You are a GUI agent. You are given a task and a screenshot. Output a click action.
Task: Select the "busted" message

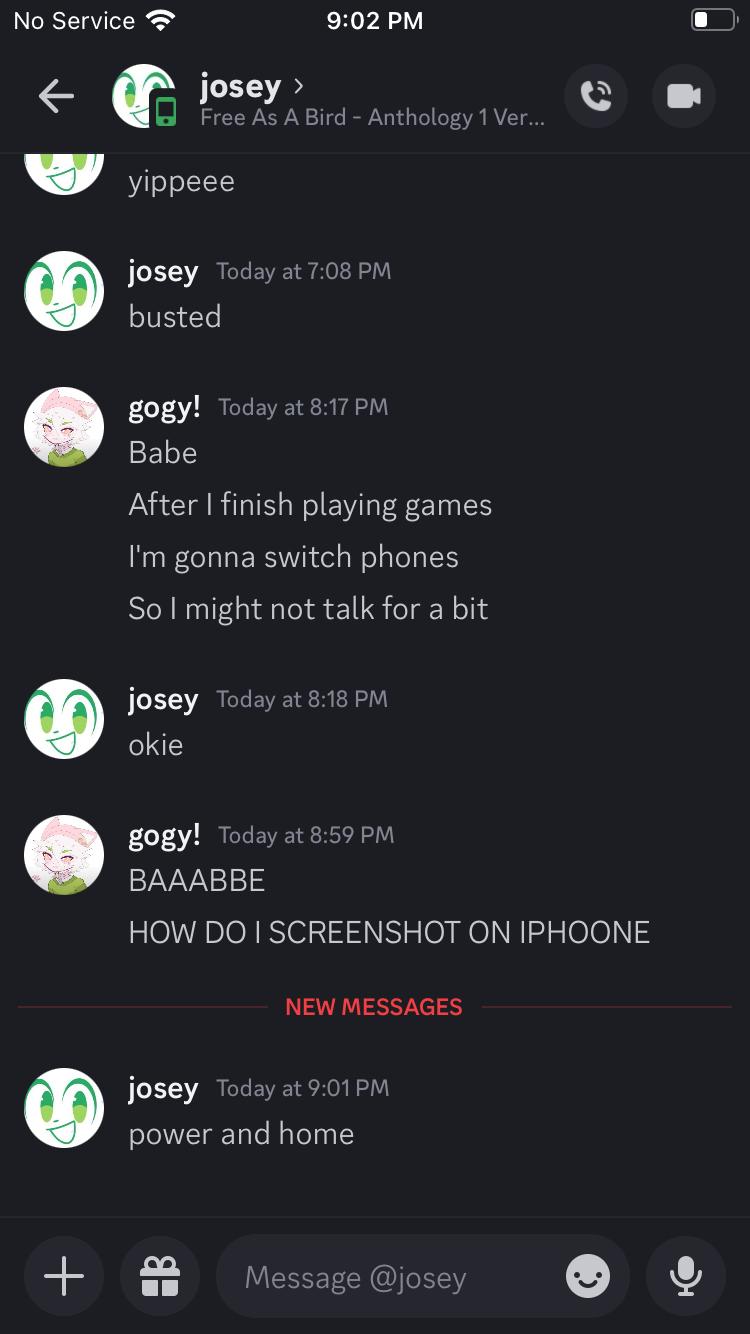click(175, 317)
